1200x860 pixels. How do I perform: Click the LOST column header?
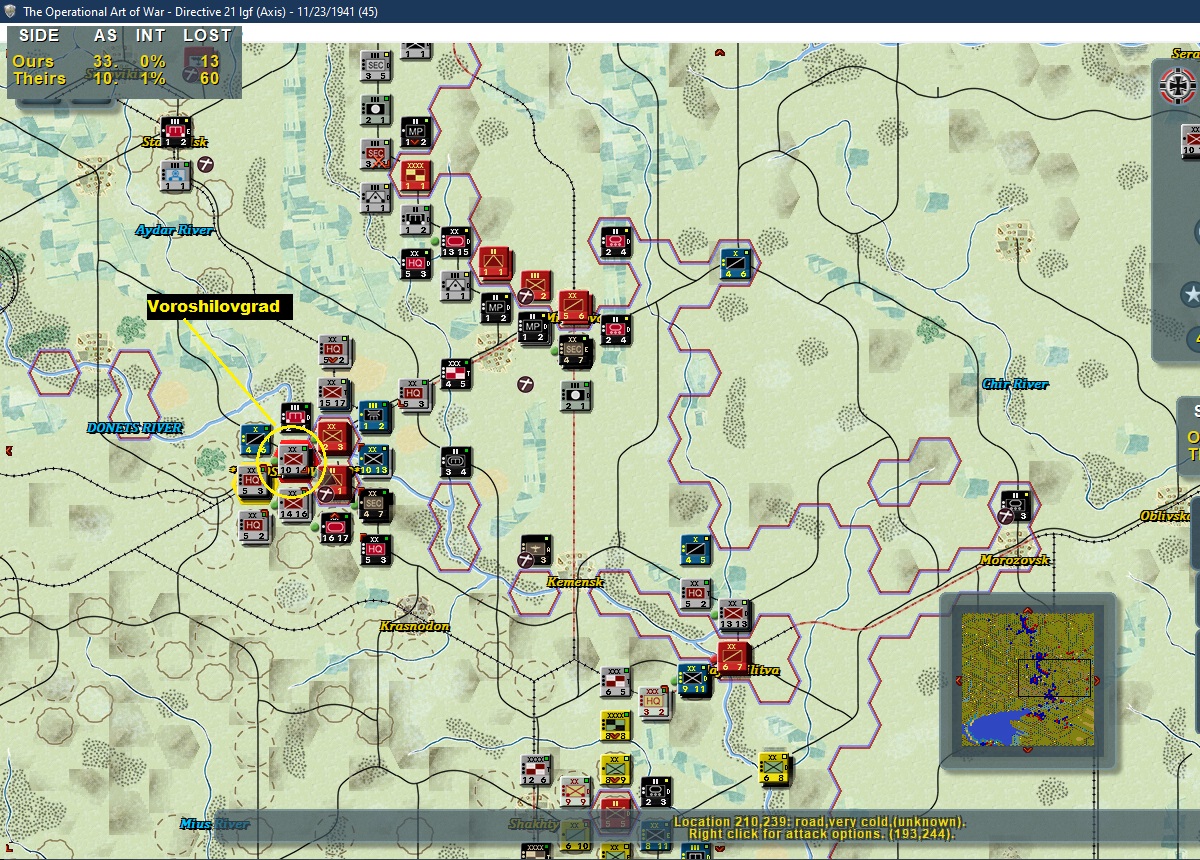tap(207, 35)
